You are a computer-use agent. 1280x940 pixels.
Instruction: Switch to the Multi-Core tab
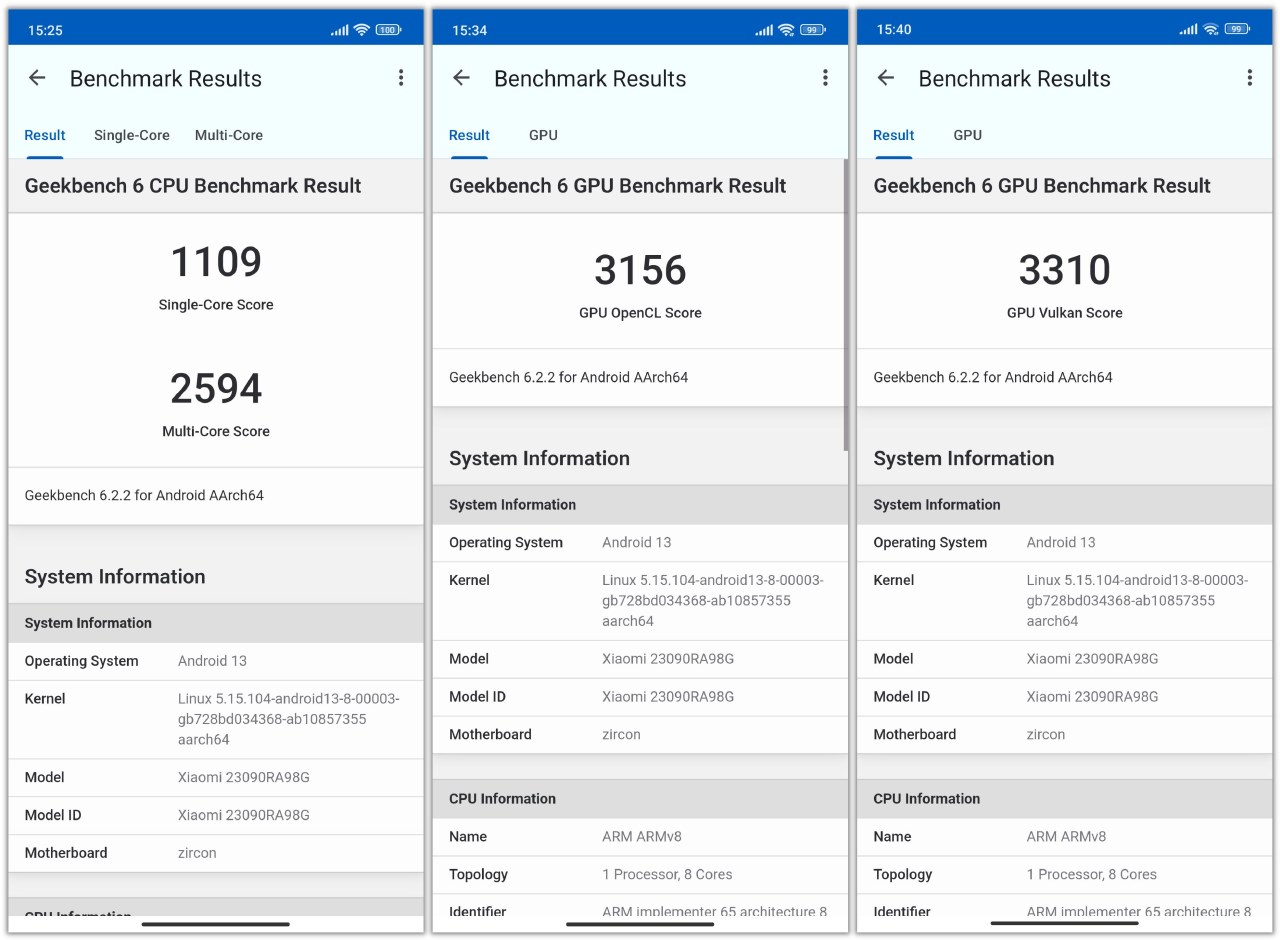229,135
